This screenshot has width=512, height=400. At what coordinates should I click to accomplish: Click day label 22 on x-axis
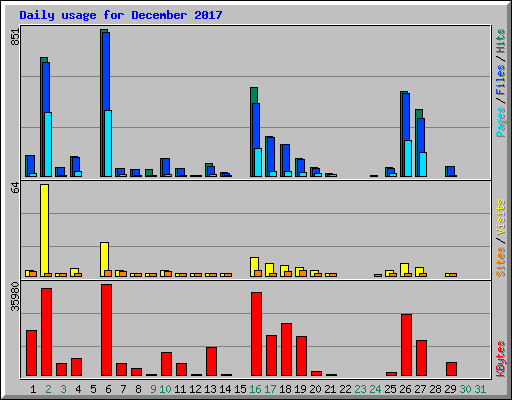click(345, 389)
